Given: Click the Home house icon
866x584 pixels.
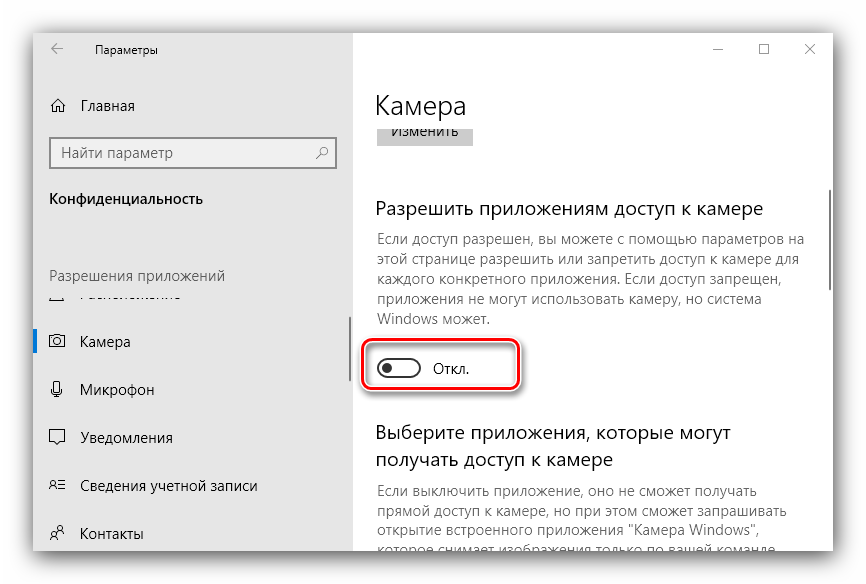Looking at the screenshot, I should pos(58,106).
